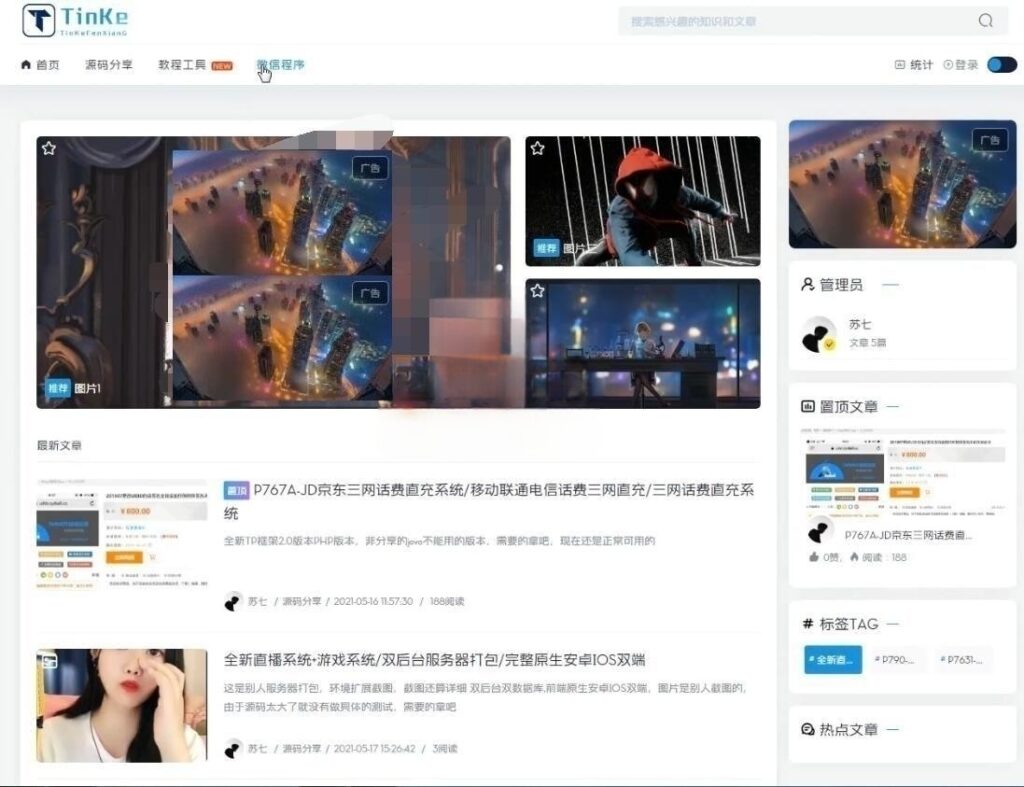Click the NEW badge beside 教程工具
This screenshot has height=787, width=1024.
coord(222,65)
